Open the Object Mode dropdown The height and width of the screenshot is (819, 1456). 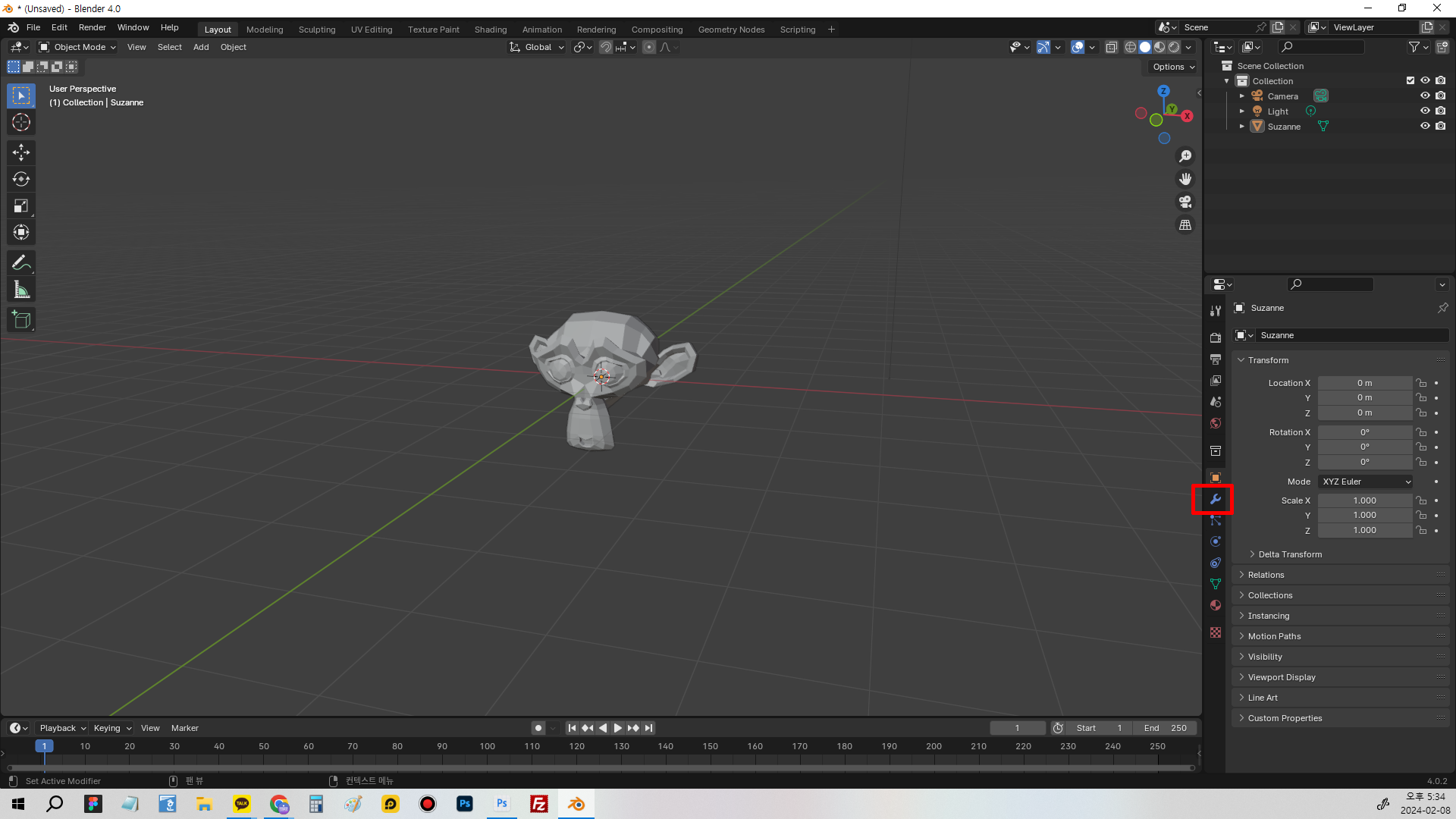(77, 47)
